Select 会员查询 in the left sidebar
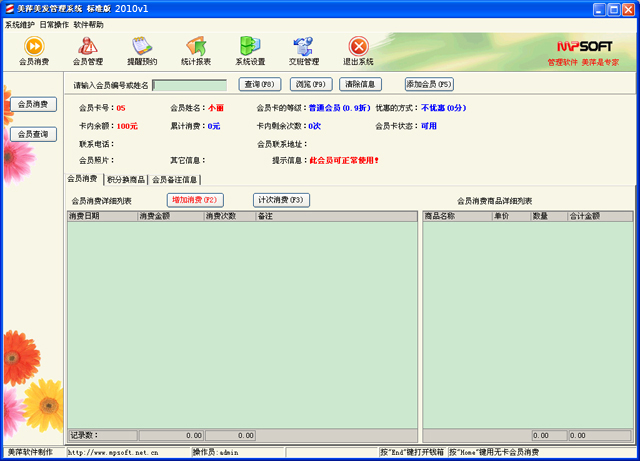This screenshot has height=461, width=640. (31, 134)
